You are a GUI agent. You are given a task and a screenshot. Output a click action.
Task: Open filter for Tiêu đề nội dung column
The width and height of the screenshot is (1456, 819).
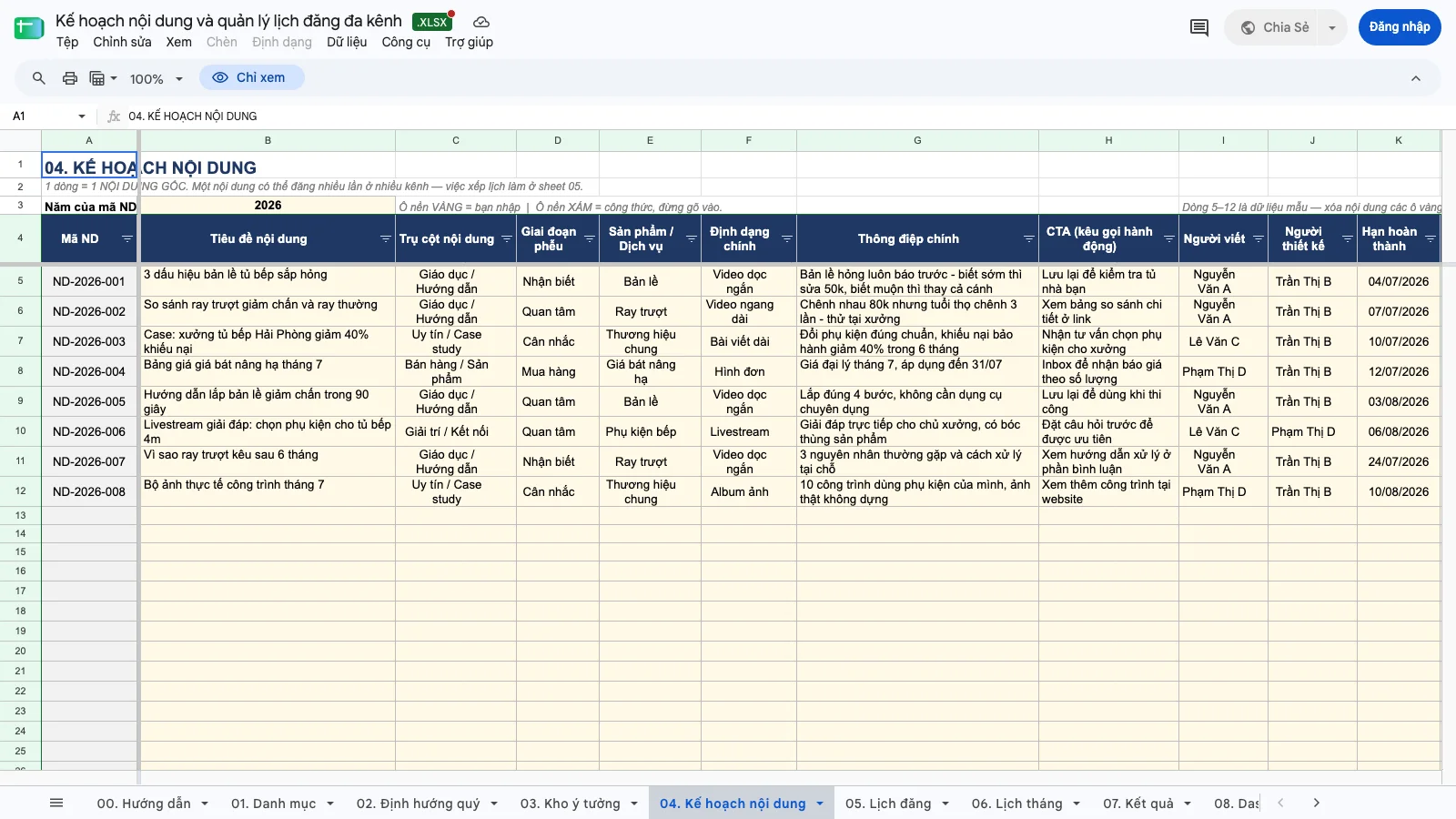pyautogui.click(x=386, y=238)
